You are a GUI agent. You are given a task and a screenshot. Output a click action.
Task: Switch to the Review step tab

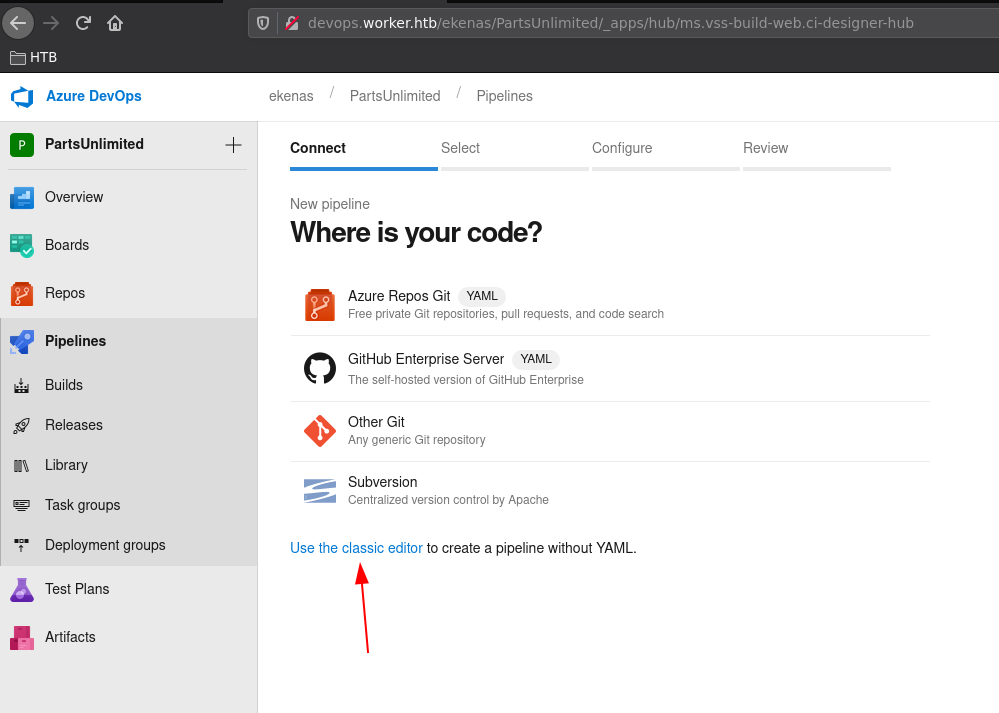click(817, 154)
